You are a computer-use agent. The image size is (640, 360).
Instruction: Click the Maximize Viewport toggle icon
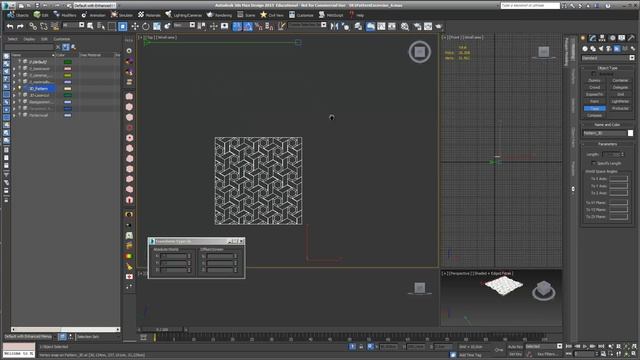pos(634,354)
